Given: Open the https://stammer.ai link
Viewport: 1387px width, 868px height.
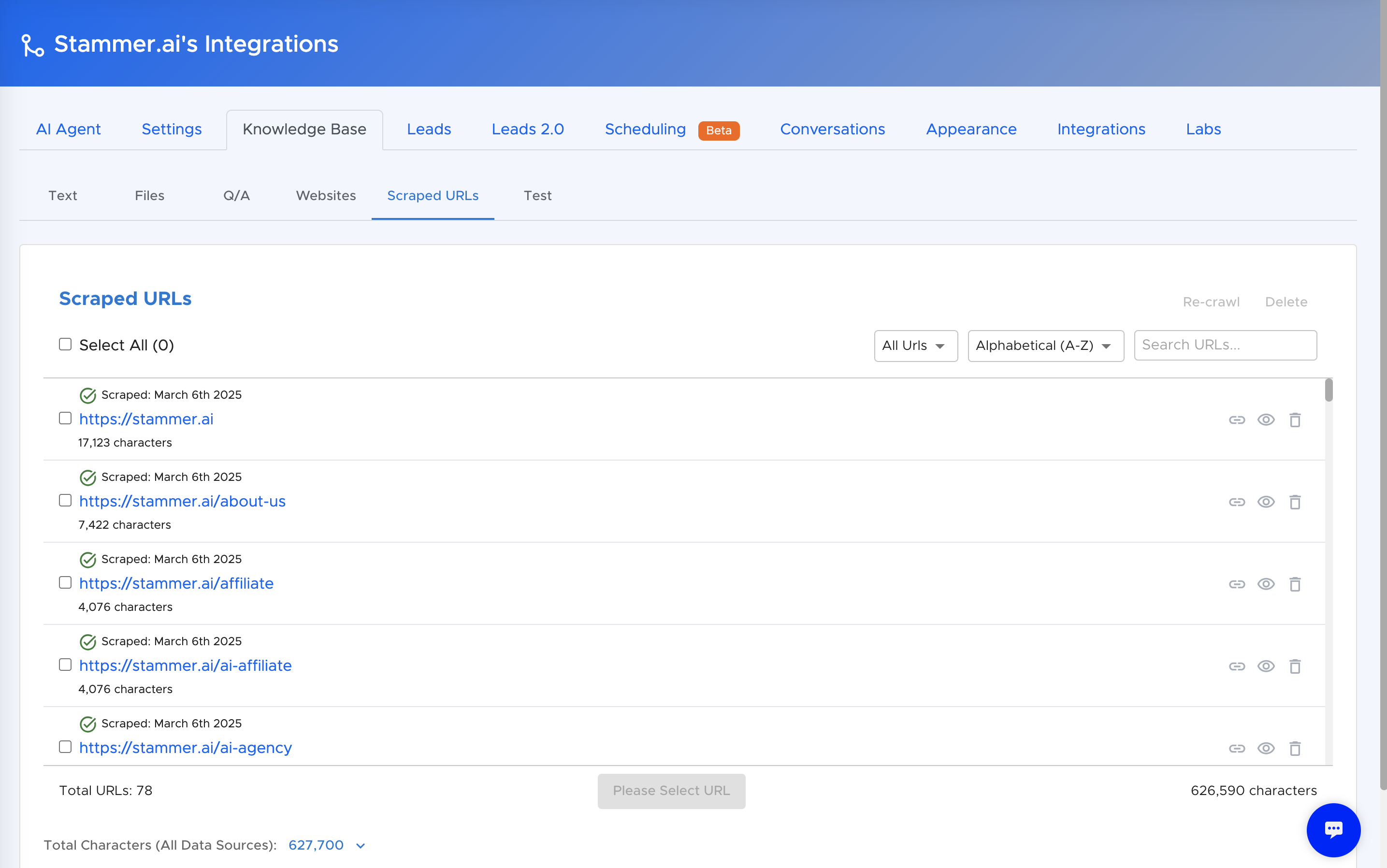Looking at the screenshot, I should coord(146,419).
